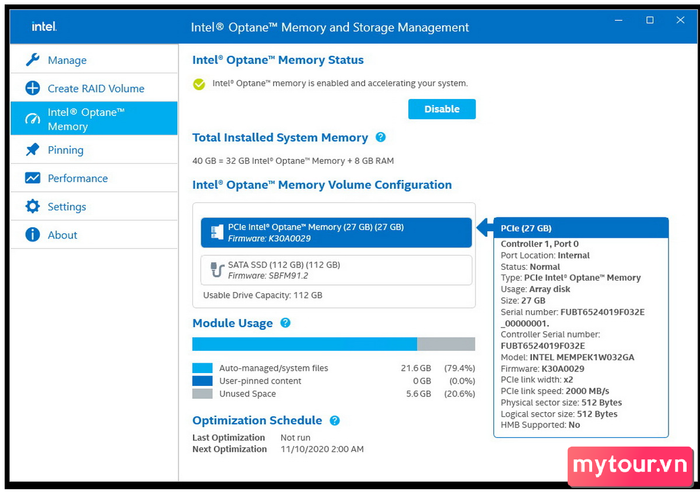Click the Auto-managed/system files legend swatch
700x496 pixels.
202,367
